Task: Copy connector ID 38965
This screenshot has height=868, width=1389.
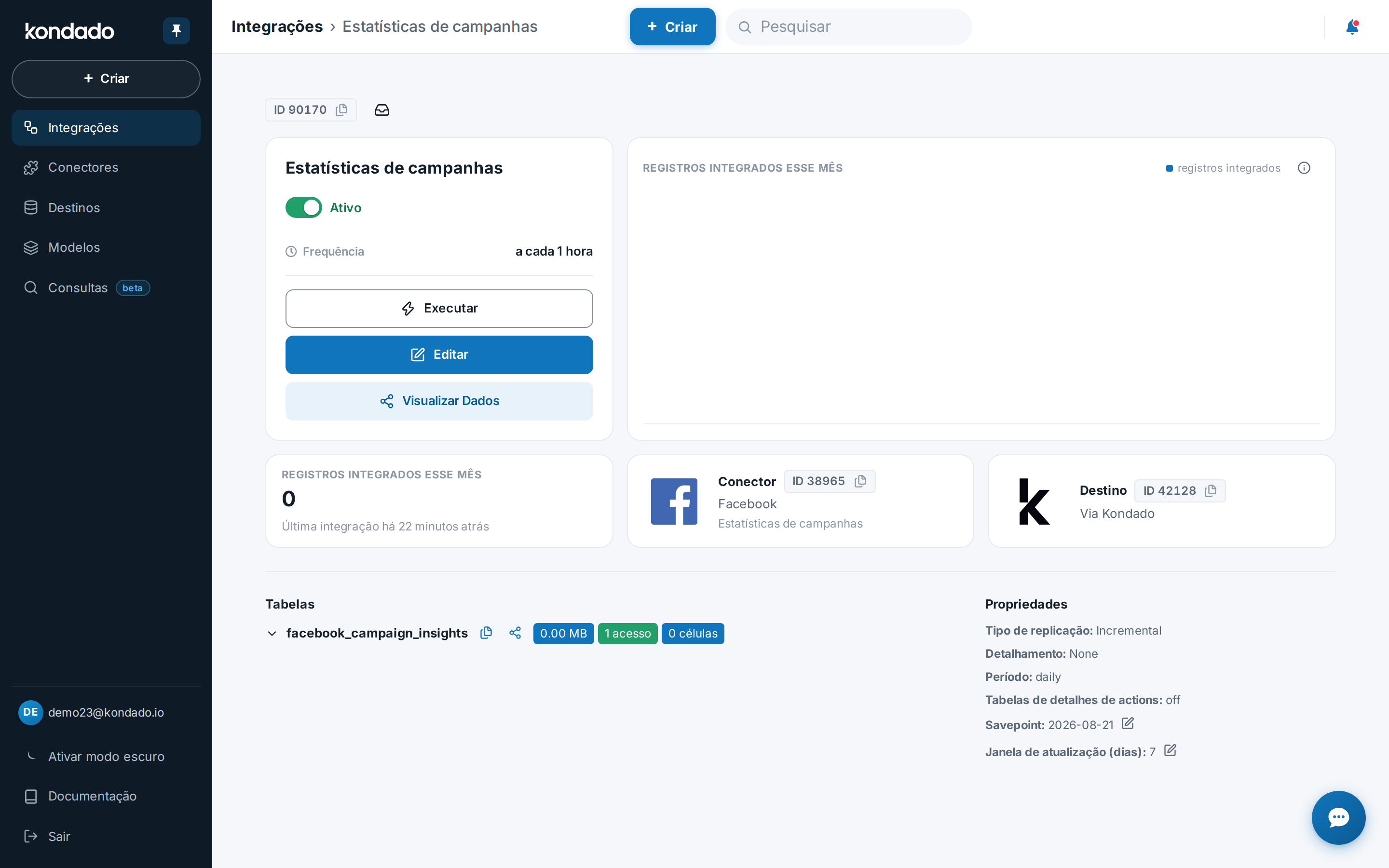Action: [x=860, y=481]
